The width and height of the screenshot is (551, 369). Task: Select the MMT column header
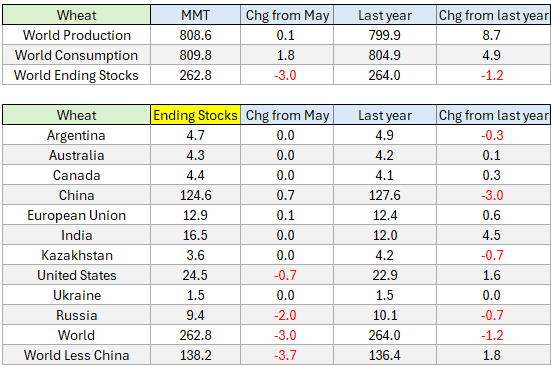[x=195, y=15]
